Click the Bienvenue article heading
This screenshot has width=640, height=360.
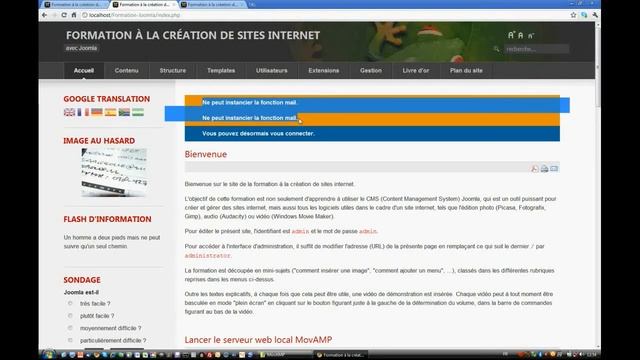pyautogui.click(x=206, y=154)
